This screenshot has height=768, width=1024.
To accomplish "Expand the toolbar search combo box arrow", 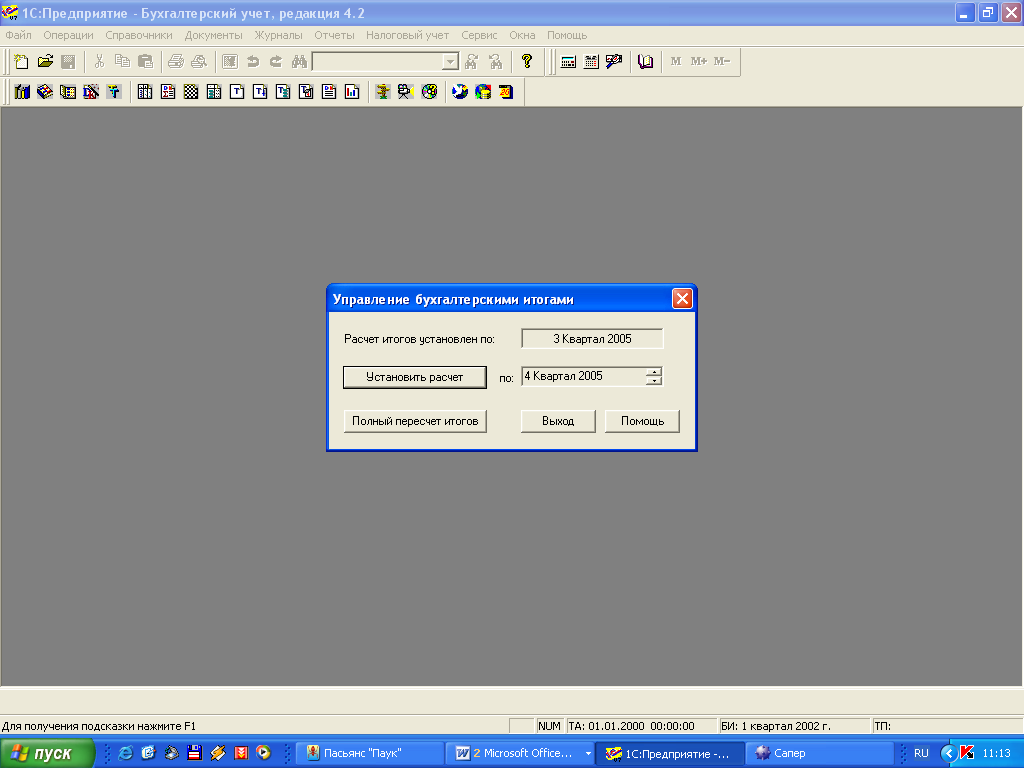I will pos(450,62).
